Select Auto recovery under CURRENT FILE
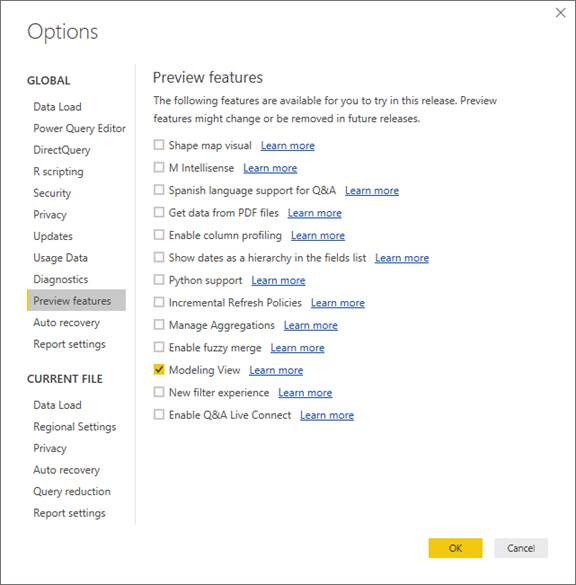Image resolution: width=576 pixels, height=585 pixels. (x=66, y=470)
